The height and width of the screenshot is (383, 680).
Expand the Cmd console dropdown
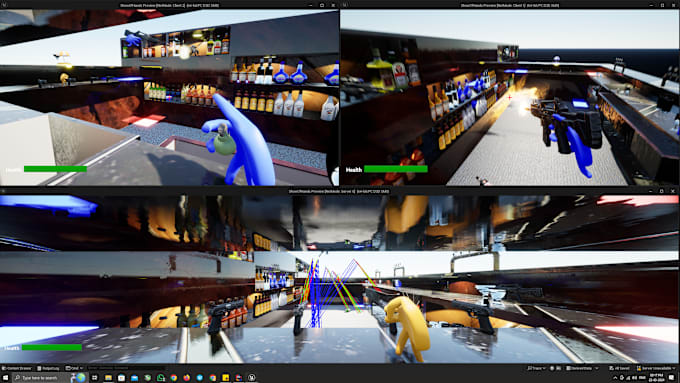[x=74, y=368]
